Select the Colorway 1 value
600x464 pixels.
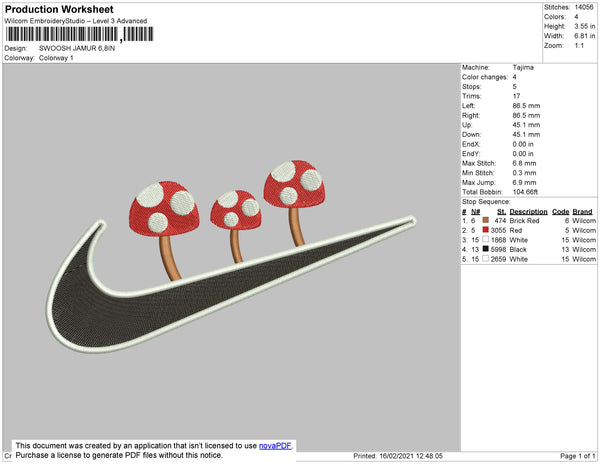[x=56, y=58]
